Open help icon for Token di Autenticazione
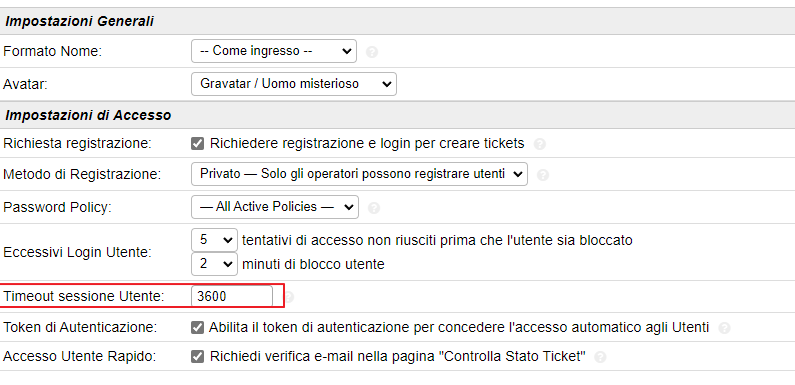795x385 pixels. pyautogui.click(x=724, y=328)
